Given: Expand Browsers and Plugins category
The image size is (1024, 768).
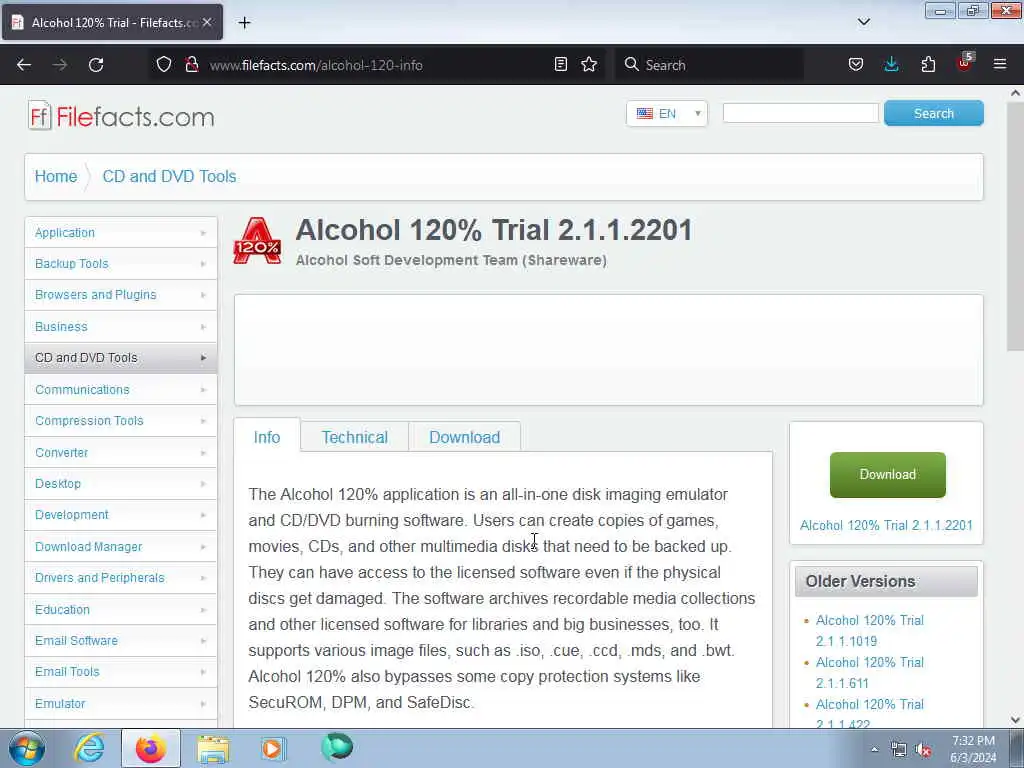Looking at the screenshot, I should click(x=121, y=295).
